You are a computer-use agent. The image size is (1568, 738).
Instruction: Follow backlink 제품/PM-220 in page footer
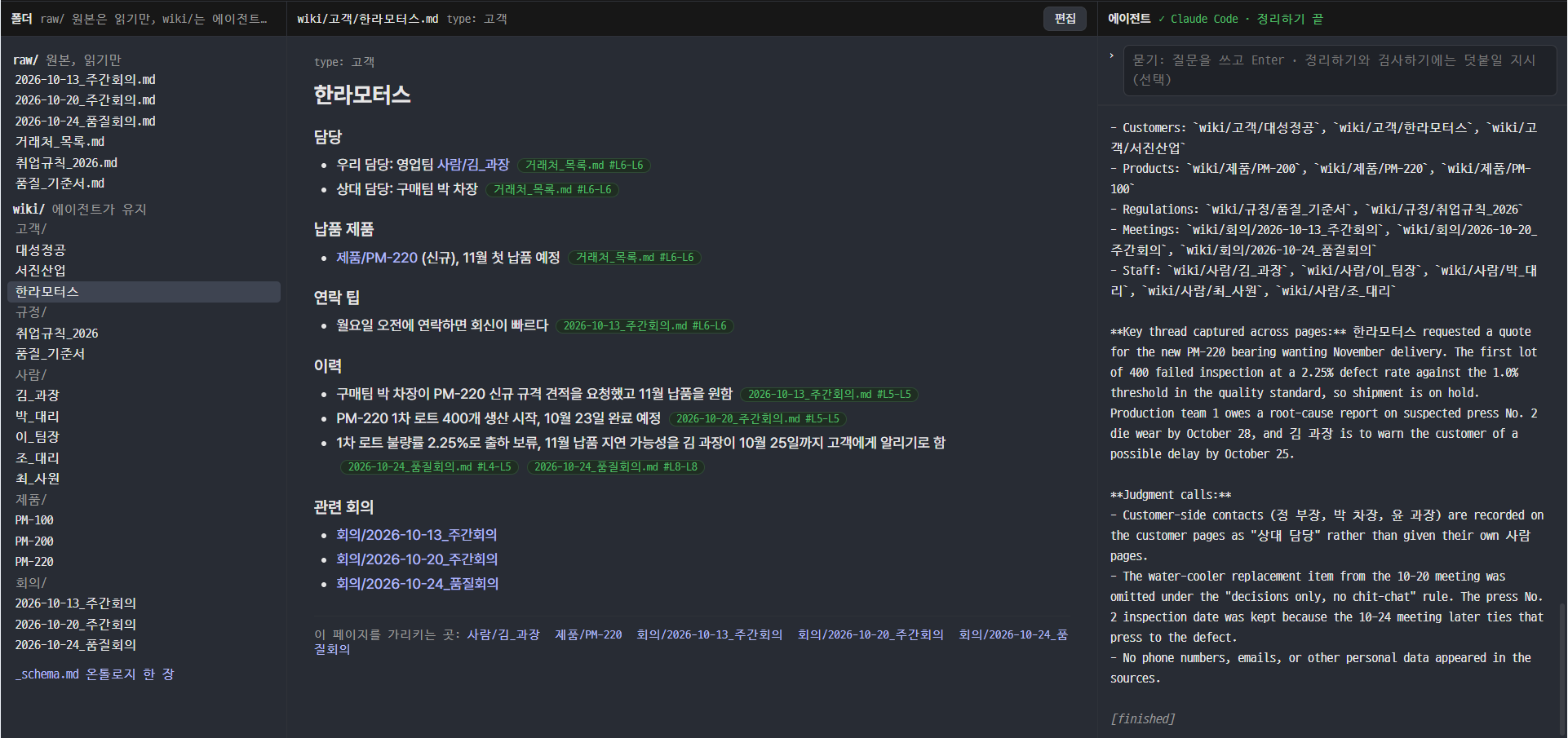coord(588,634)
